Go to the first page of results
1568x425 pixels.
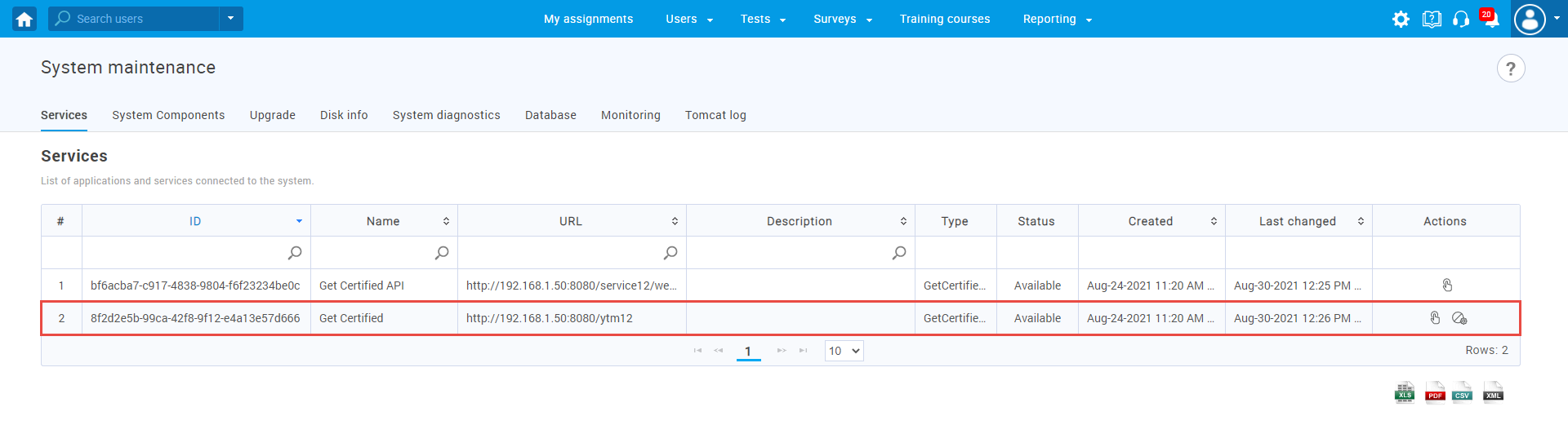coord(697,351)
